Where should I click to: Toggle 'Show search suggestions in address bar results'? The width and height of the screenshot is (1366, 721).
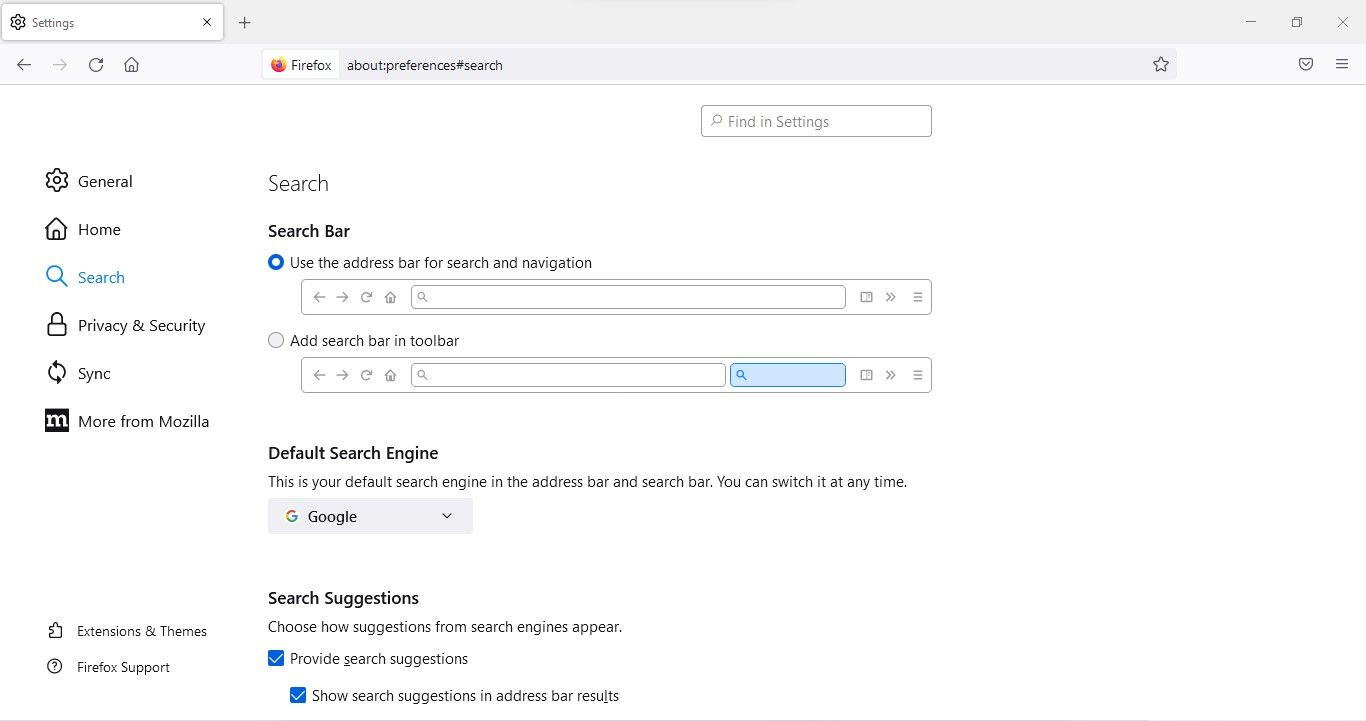(298, 696)
